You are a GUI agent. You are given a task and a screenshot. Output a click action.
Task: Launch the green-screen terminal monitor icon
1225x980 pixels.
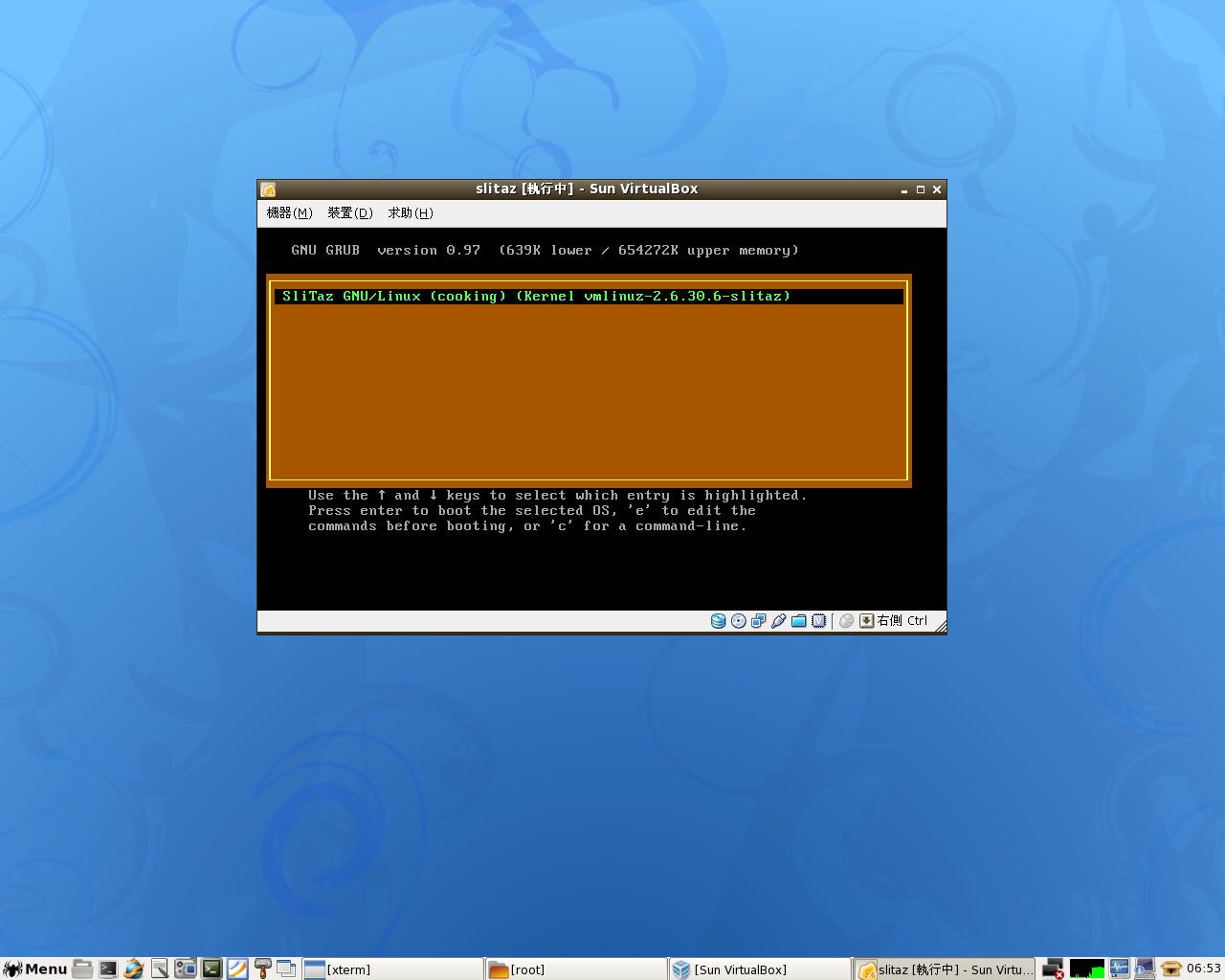212,969
